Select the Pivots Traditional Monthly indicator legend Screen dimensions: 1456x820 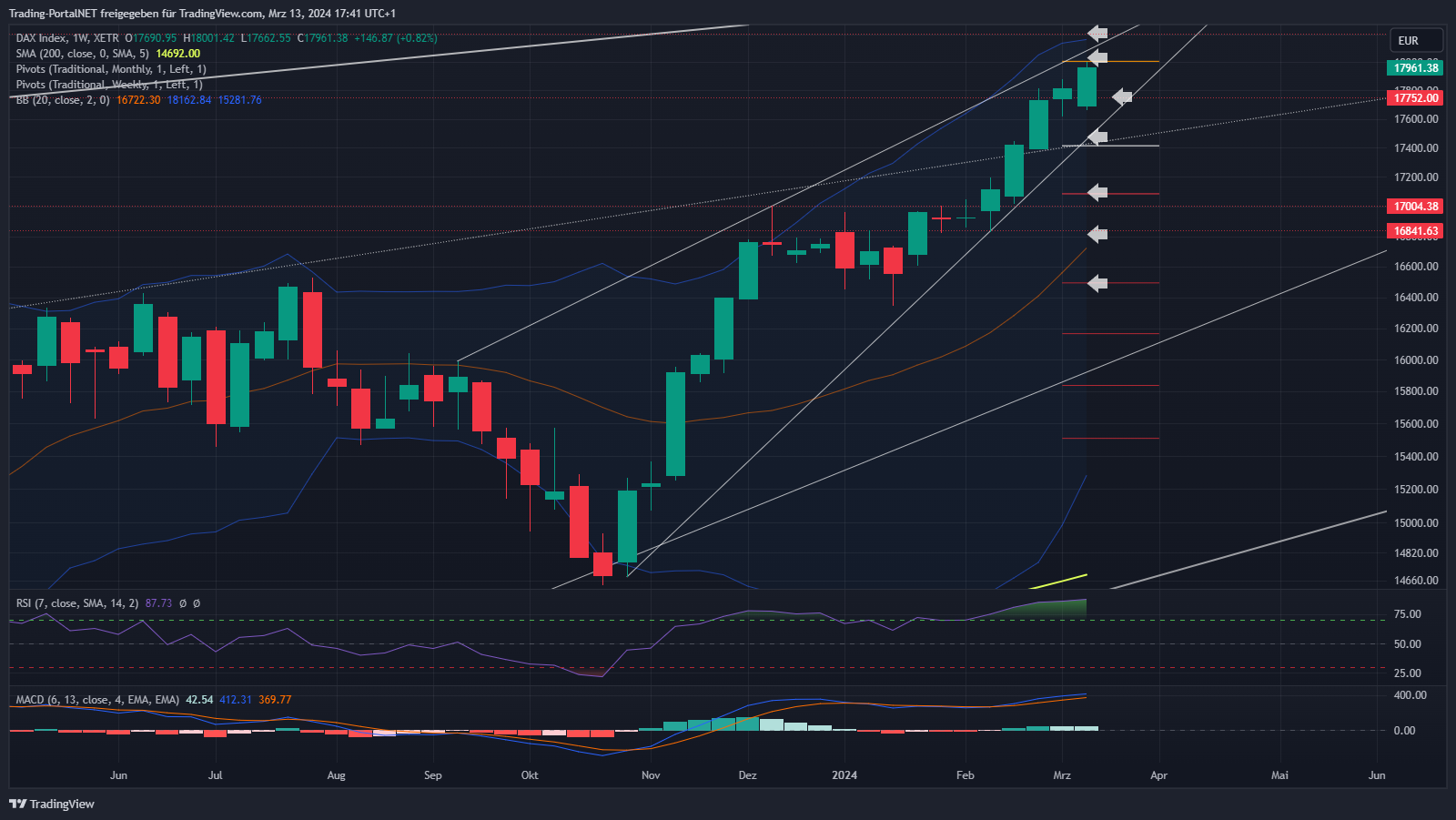point(111,69)
